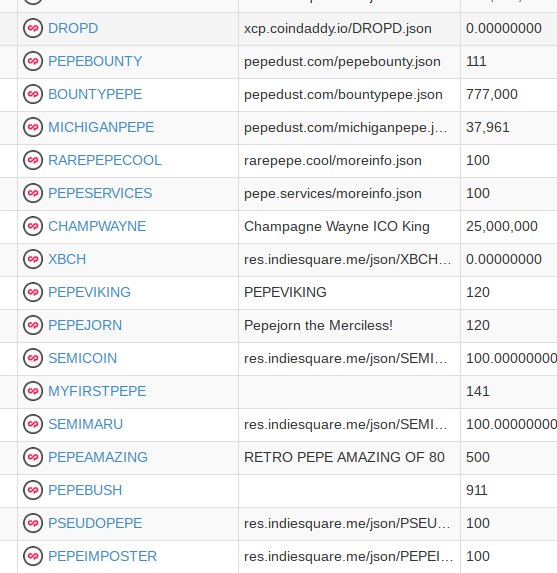Image resolution: width=557 pixels, height=573 pixels.
Task: Select quantity 777,000 in BOUNTYPEPE row
Action: tap(492, 94)
